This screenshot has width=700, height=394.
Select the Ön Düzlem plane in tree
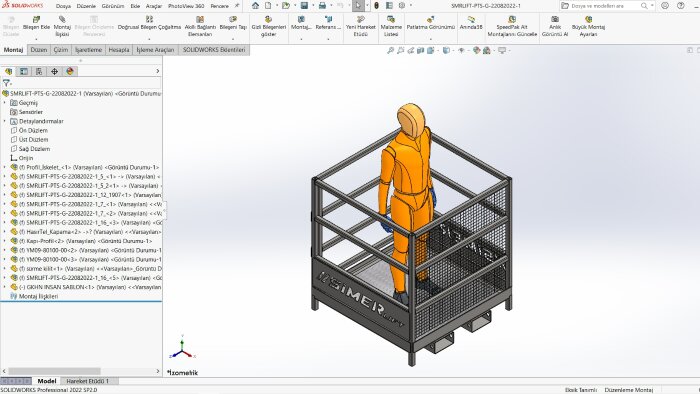tap(33, 130)
